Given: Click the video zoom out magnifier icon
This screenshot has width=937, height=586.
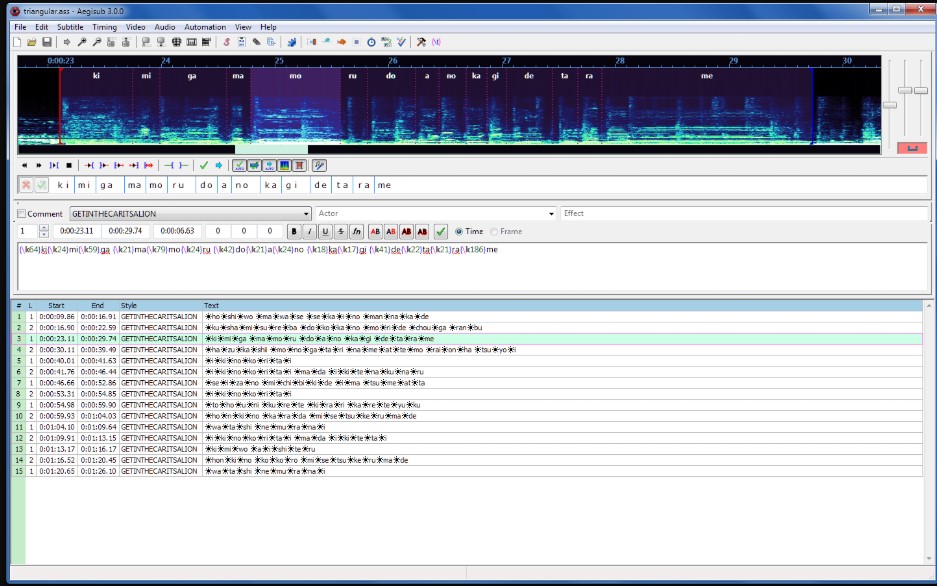Looking at the screenshot, I should pyautogui.click(x=96, y=42).
